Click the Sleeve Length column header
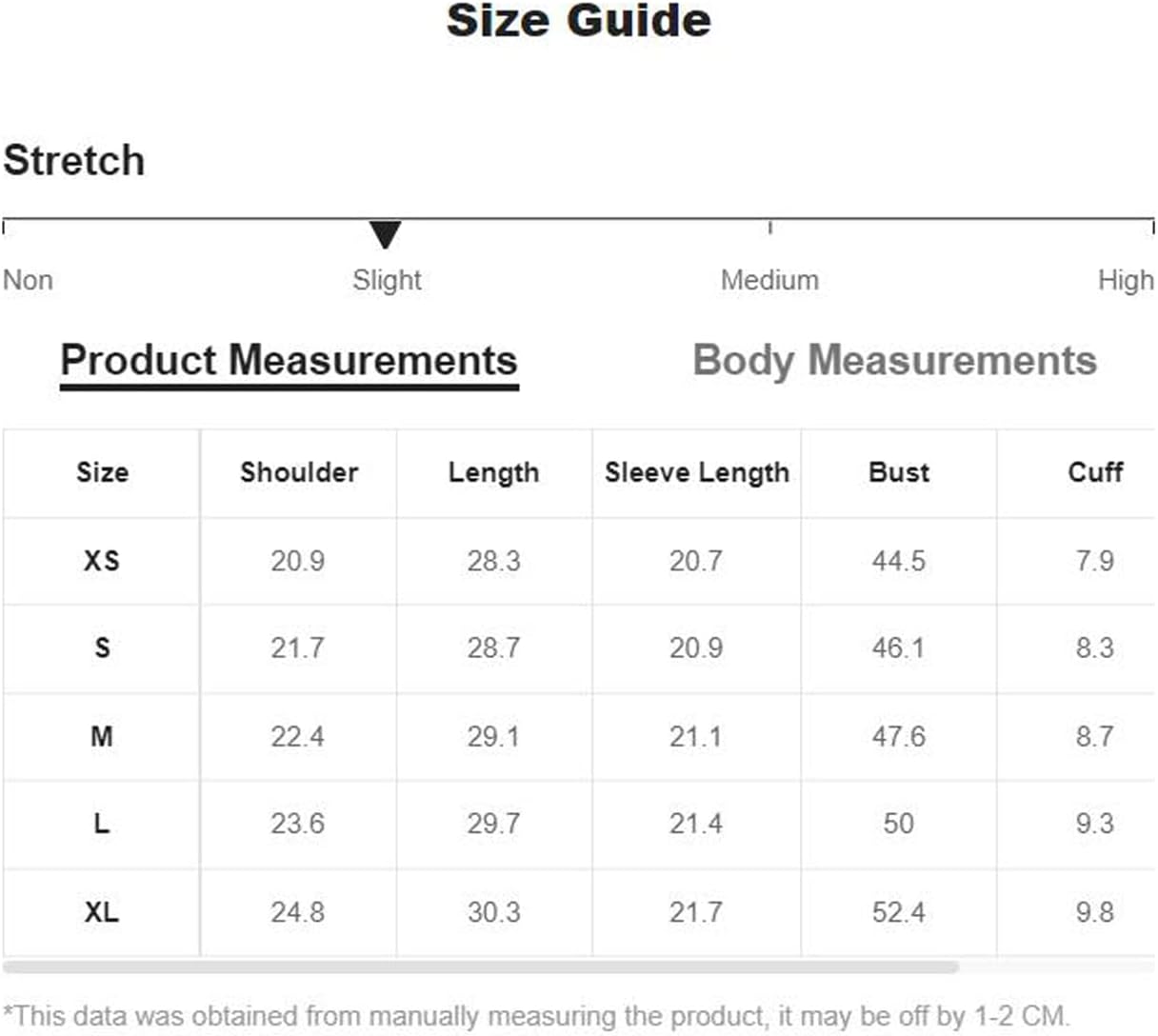The image size is (1158, 1036). point(697,472)
